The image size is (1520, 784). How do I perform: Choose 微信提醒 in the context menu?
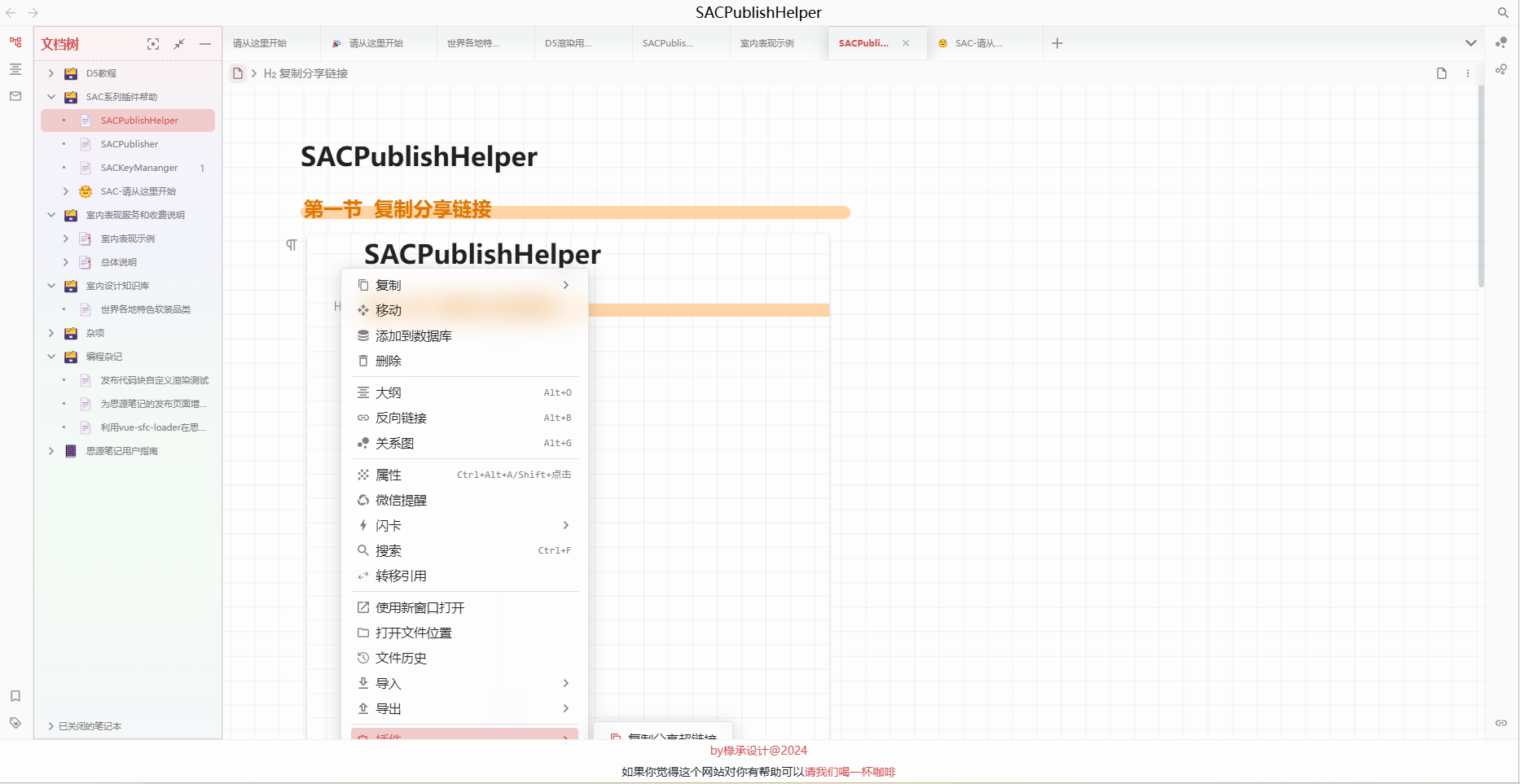coord(464,500)
